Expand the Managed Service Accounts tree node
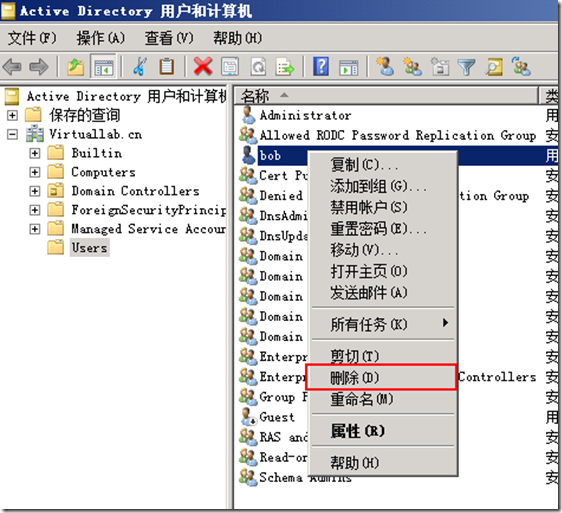 click(34, 229)
